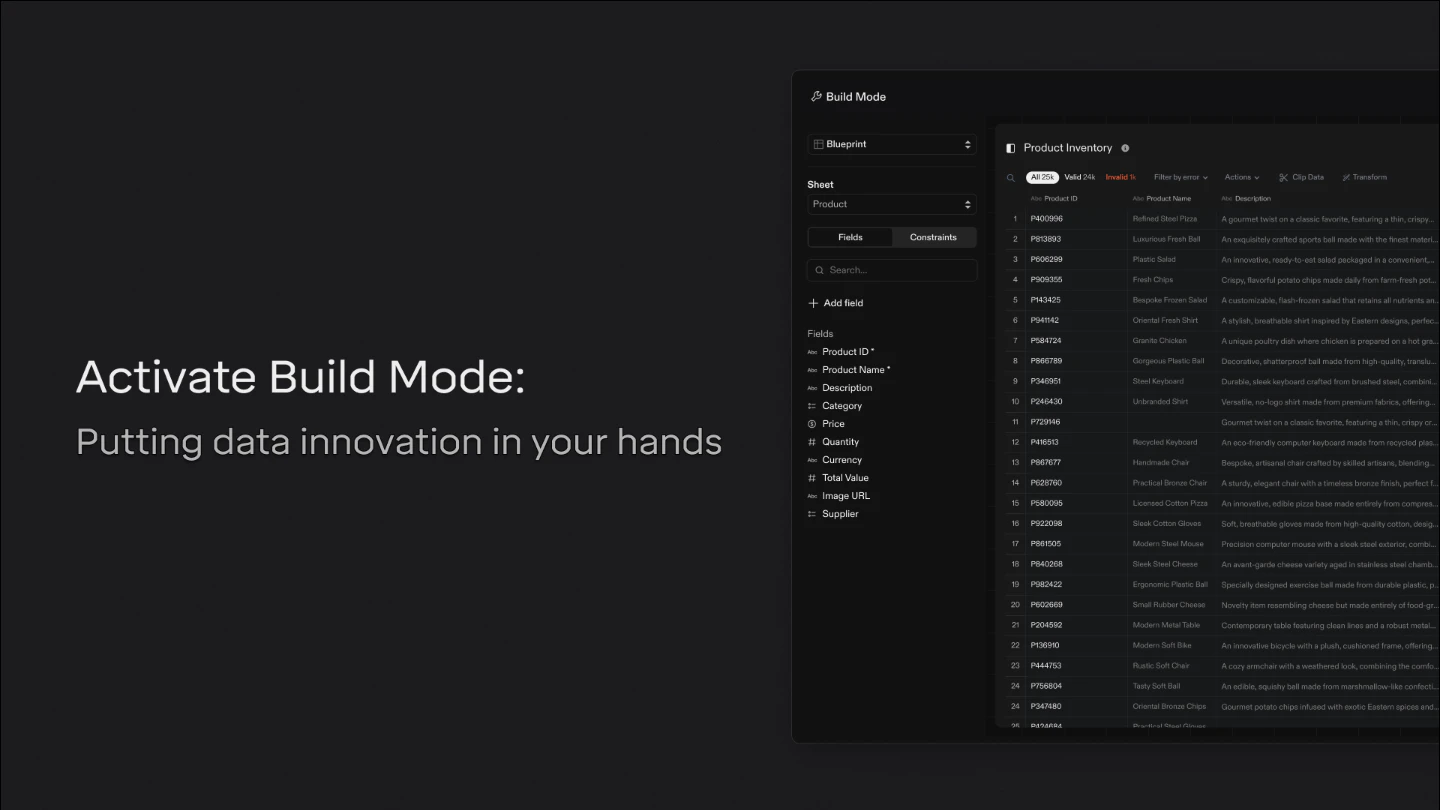Open Transform using its wand icon
The height and width of the screenshot is (810, 1440).
click(x=1344, y=177)
